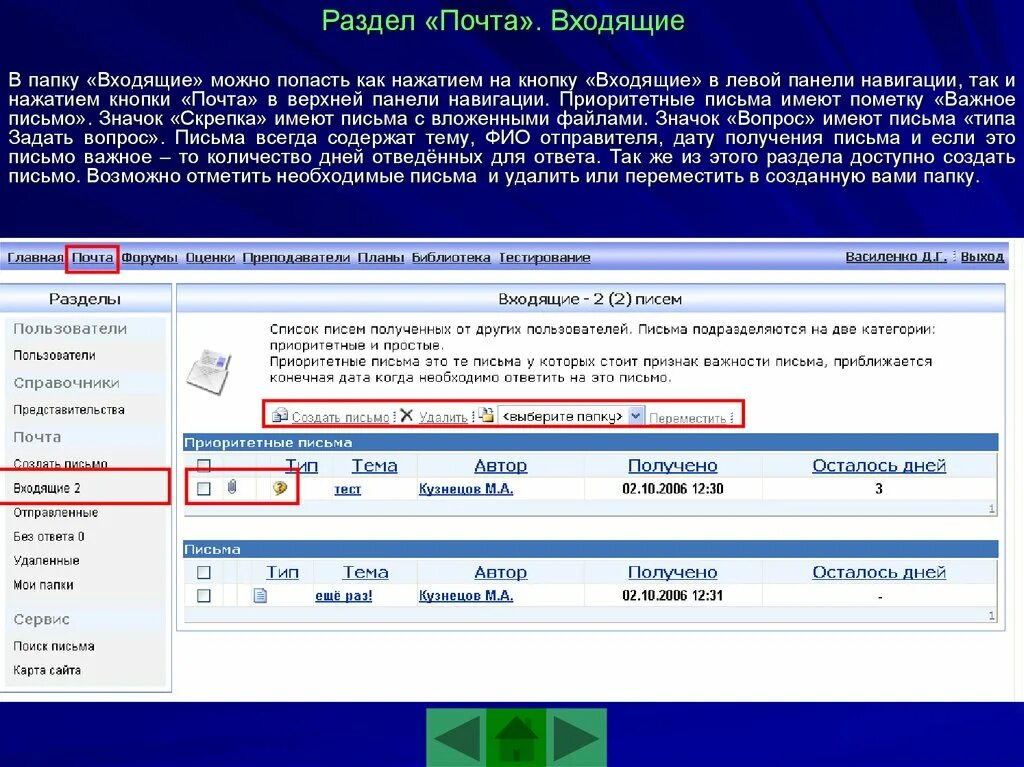1024x767 pixels.
Task: Sort Письма table by Осталось дней column
Action: click(x=879, y=572)
